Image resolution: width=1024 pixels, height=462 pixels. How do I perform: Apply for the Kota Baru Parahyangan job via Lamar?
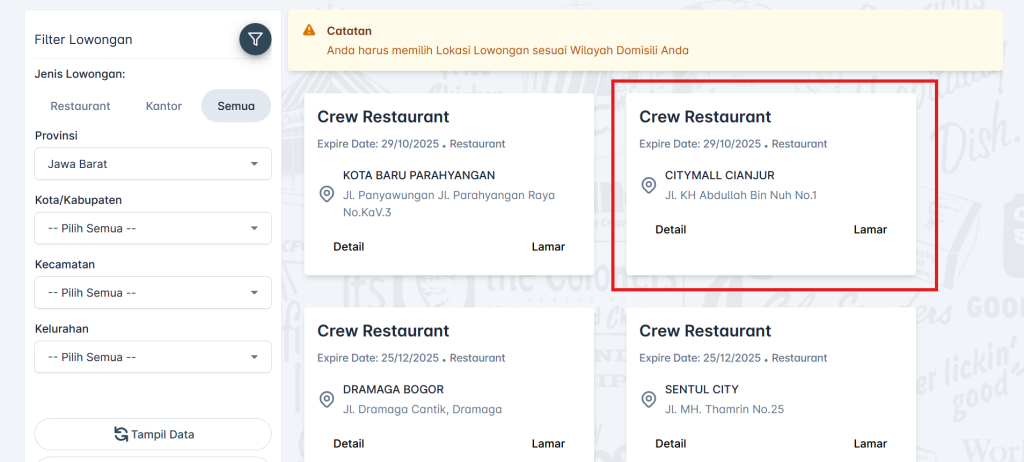point(548,247)
